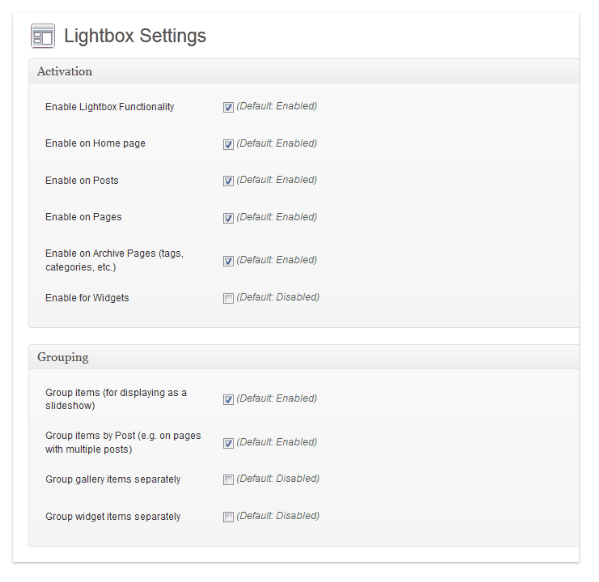599x582 pixels.
Task: Uncheck Group items for slideshow checkbox
Action: pyautogui.click(x=228, y=400)
